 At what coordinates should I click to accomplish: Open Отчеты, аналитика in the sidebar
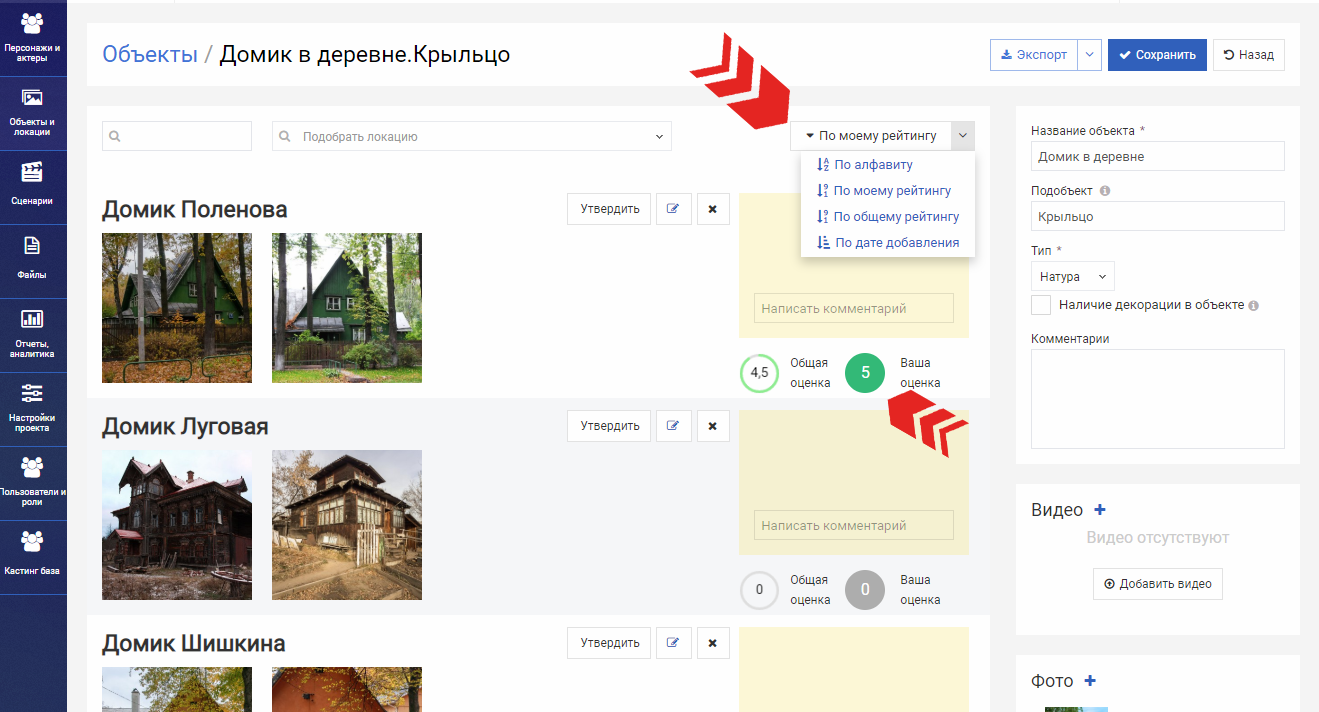pos(33,336)
